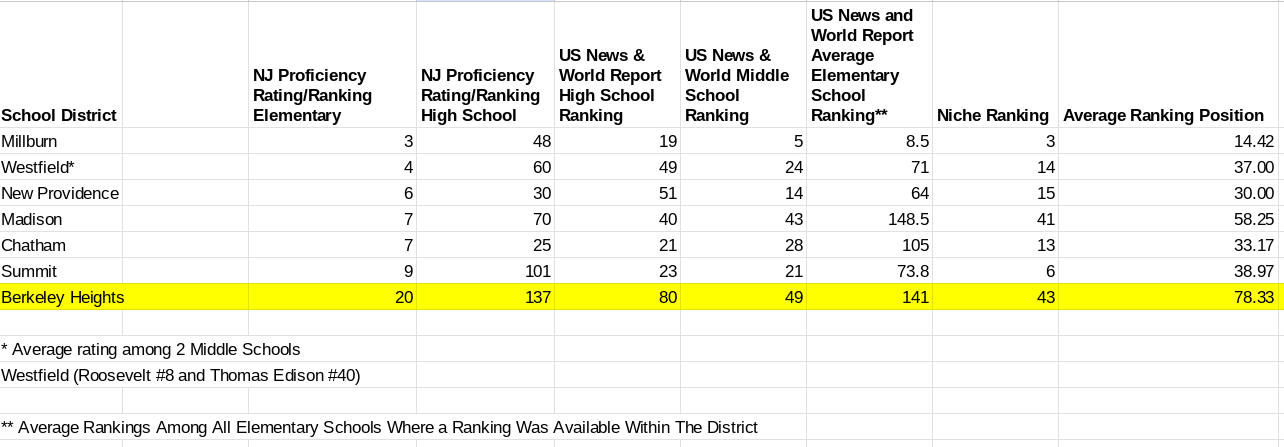This screenshot has height=447, width=1284.
Task: Click the Average Ranking Position header
Action: point(1169,115)
